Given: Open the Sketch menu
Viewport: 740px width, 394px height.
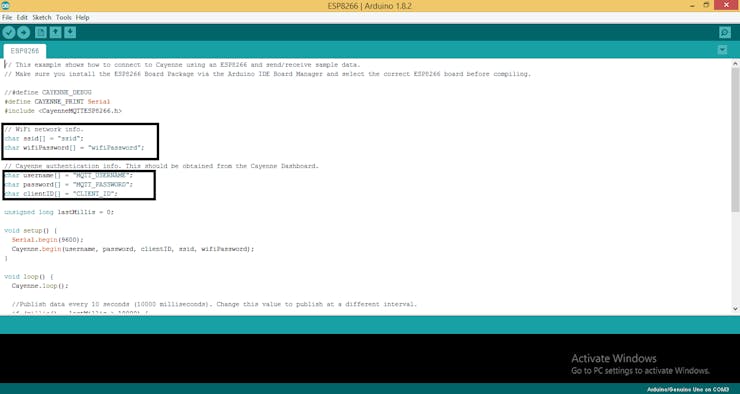Looking at the screenshot, I should [42, 17].
